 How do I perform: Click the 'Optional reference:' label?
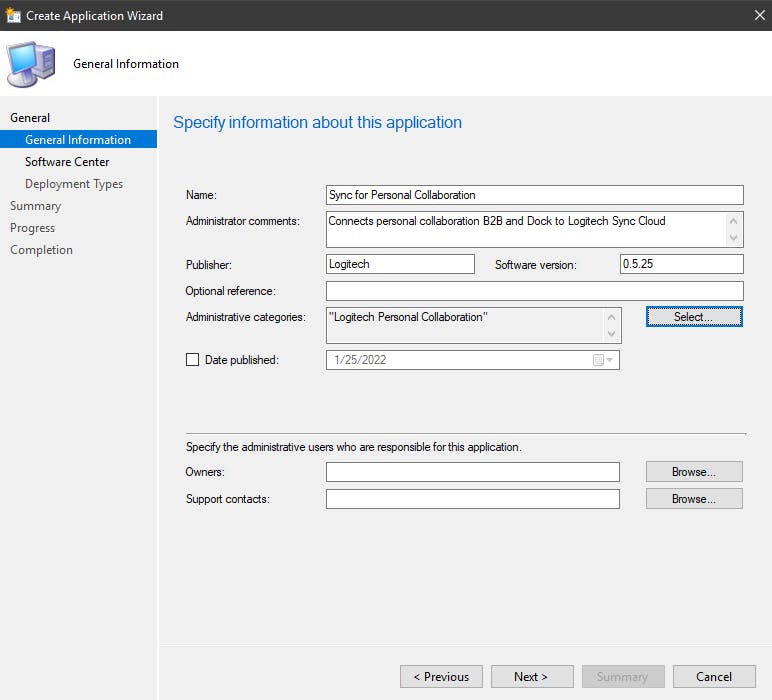230,291
